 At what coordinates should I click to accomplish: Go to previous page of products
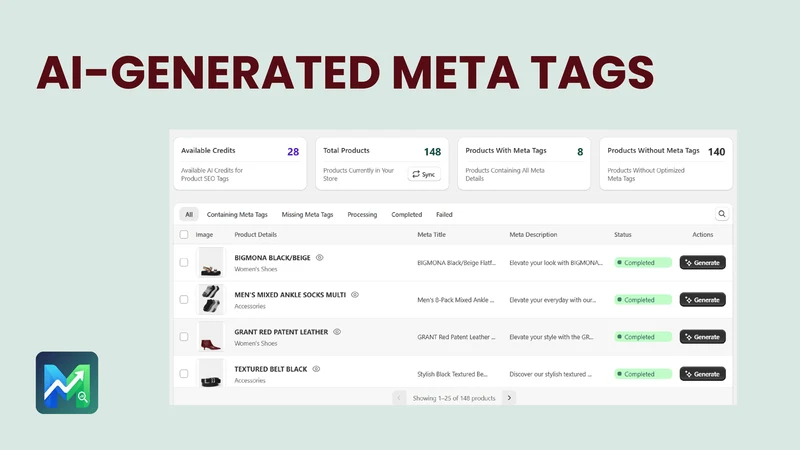(399, 398)
